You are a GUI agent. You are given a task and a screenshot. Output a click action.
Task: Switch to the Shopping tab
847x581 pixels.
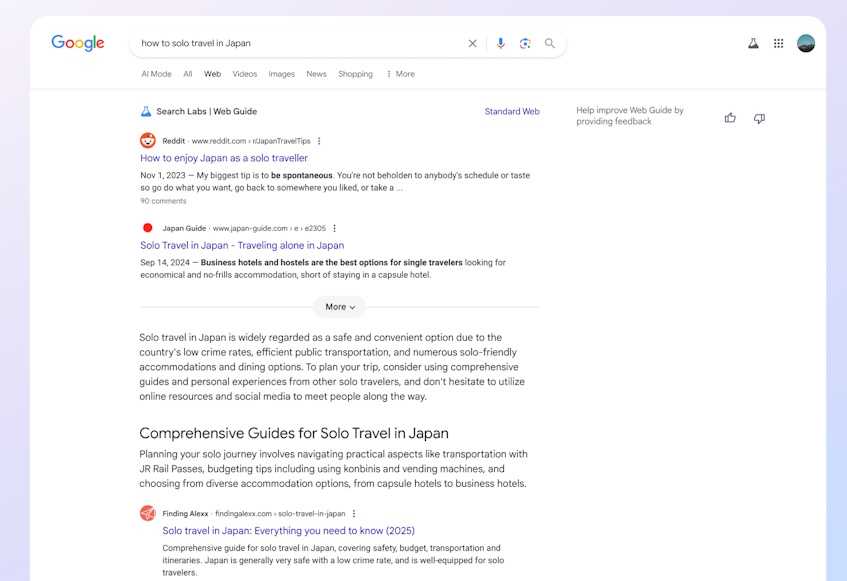355,74
